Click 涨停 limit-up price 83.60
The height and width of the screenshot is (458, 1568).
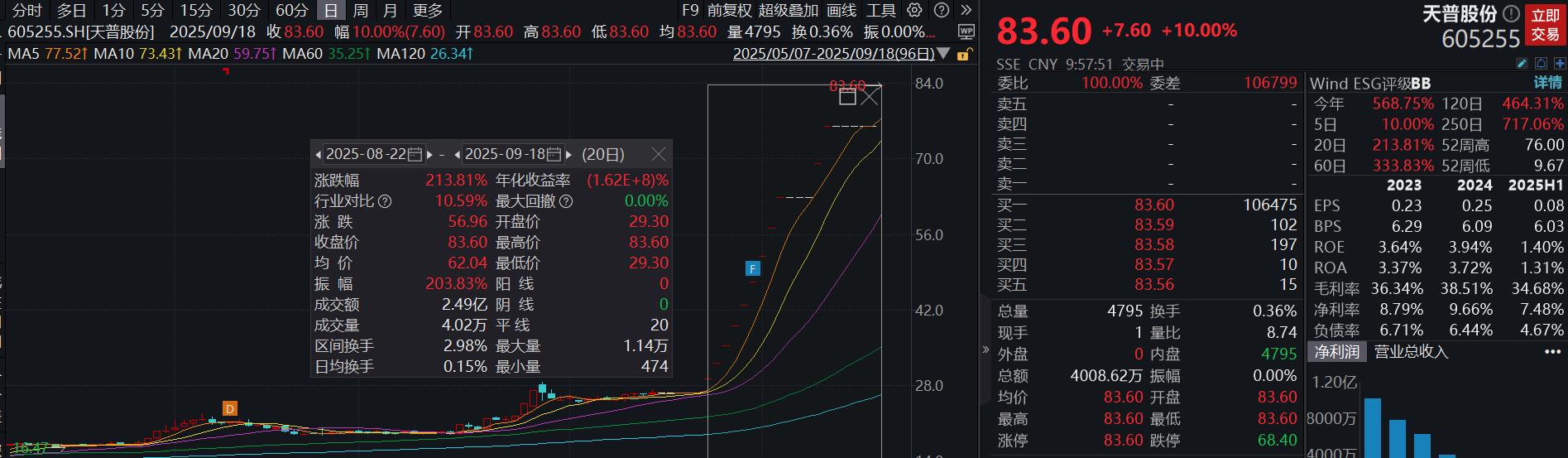pos(1124,440)
